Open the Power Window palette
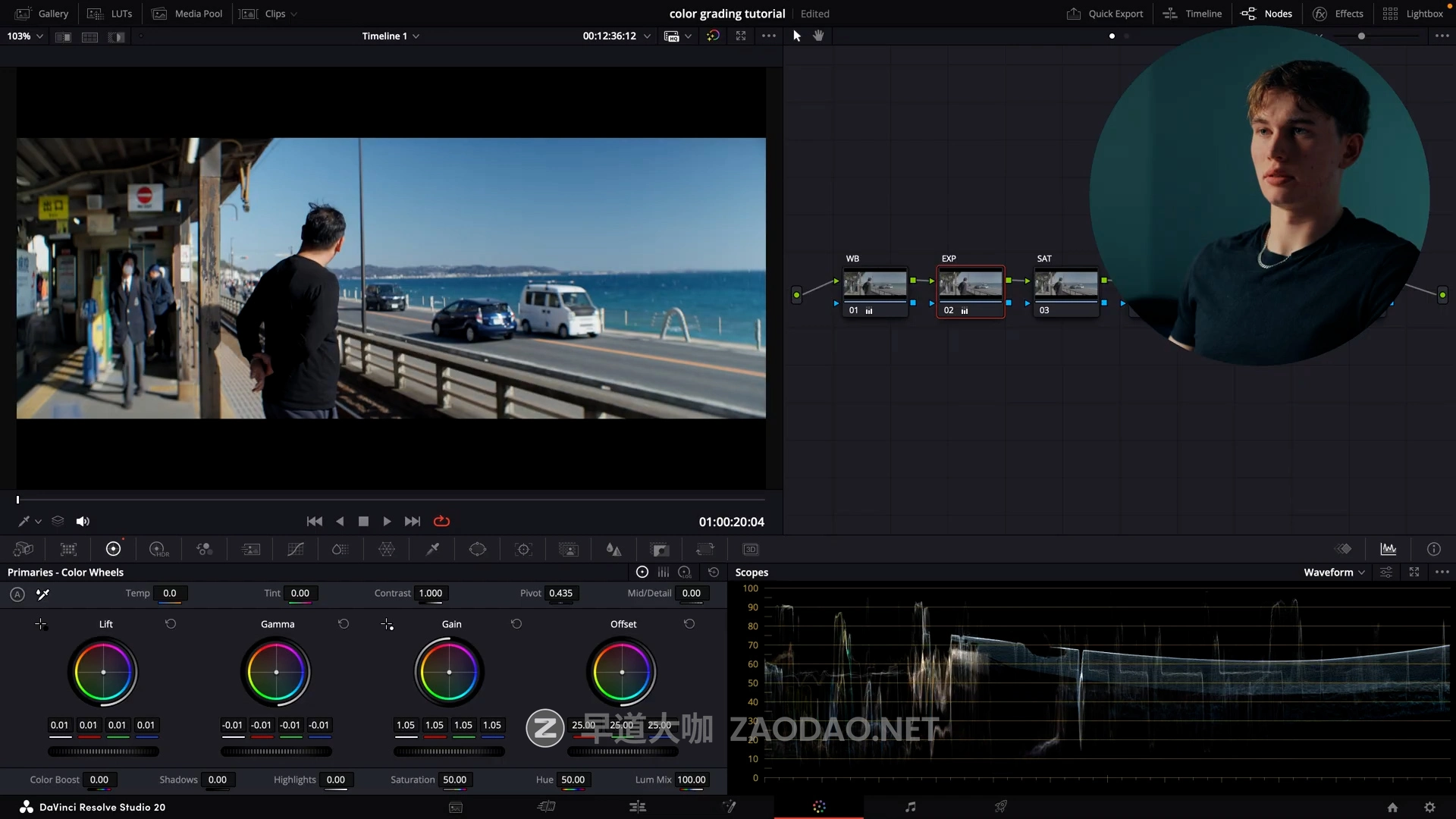 coord(478,549)
